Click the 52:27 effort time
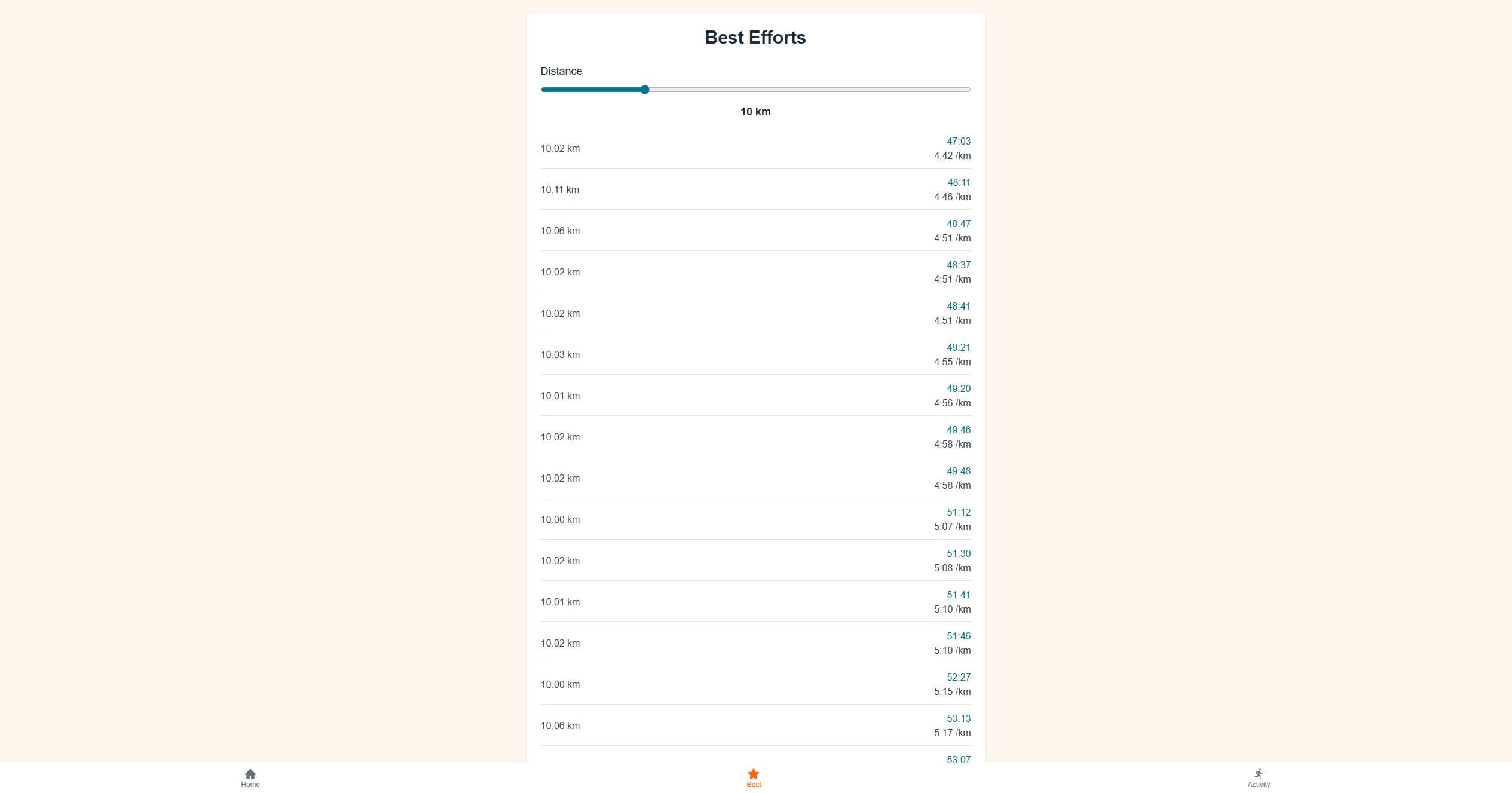The width and height of the screenshot is (1512, 793). click(959, 677)
